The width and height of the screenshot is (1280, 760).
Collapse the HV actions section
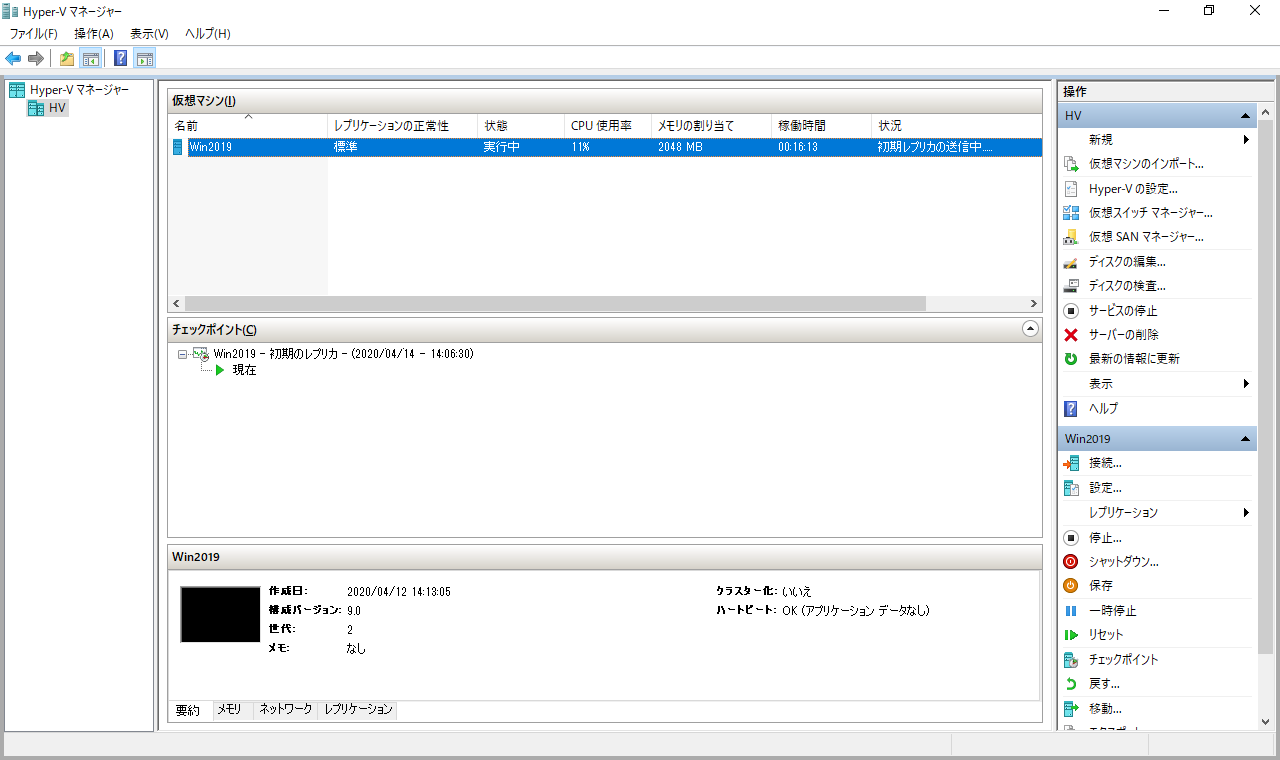(x=1245, y=116)
